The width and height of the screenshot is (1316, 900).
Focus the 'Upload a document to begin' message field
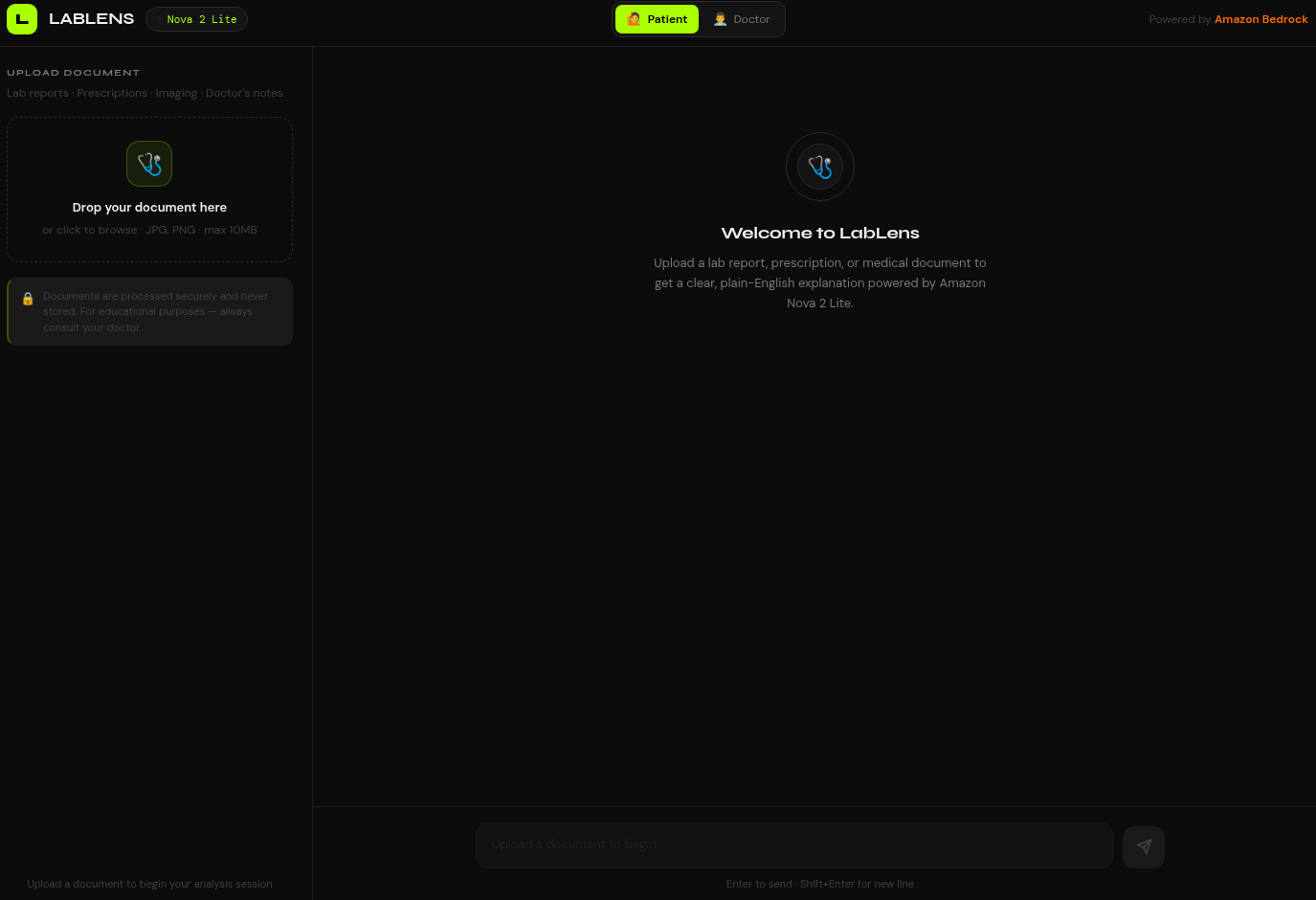(794, 844)
